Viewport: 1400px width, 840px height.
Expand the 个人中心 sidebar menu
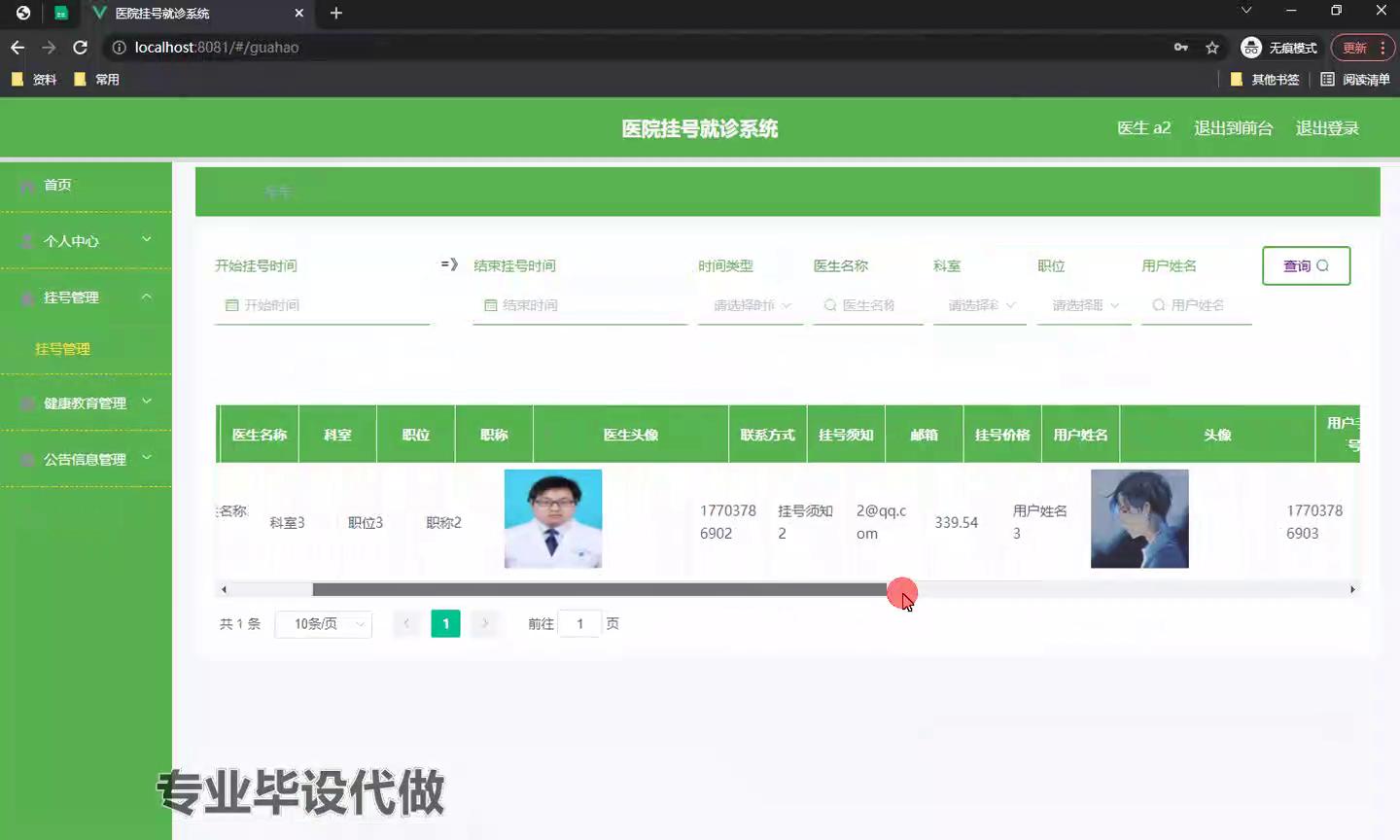pyautogui.click(x=86, y=241)
